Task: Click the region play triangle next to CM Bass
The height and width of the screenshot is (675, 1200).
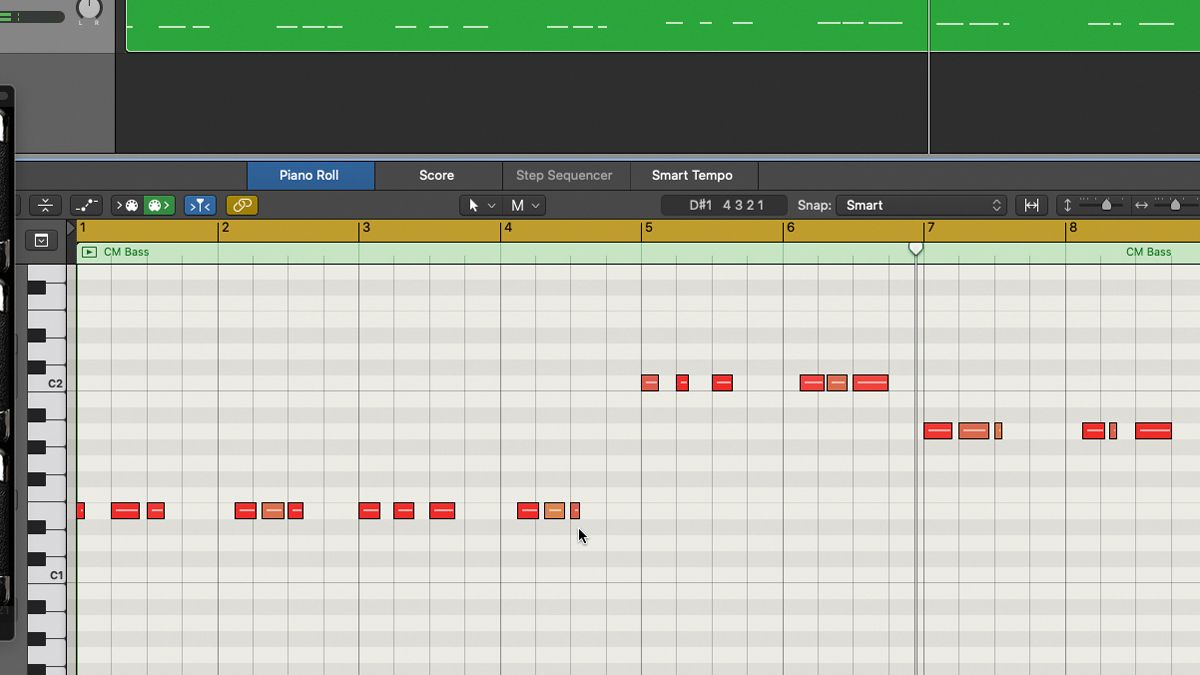Action: pos(88,251)
